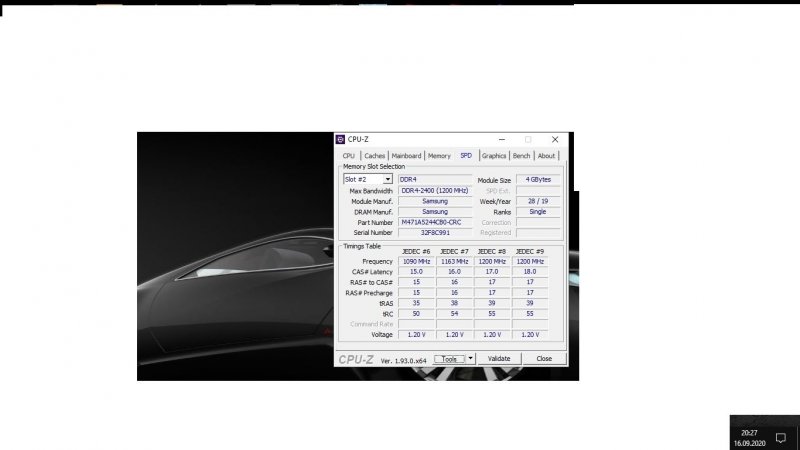Click CAS# Latency 15.0 cell
This screenshot has height=450, width=800.
click(416, 272)
